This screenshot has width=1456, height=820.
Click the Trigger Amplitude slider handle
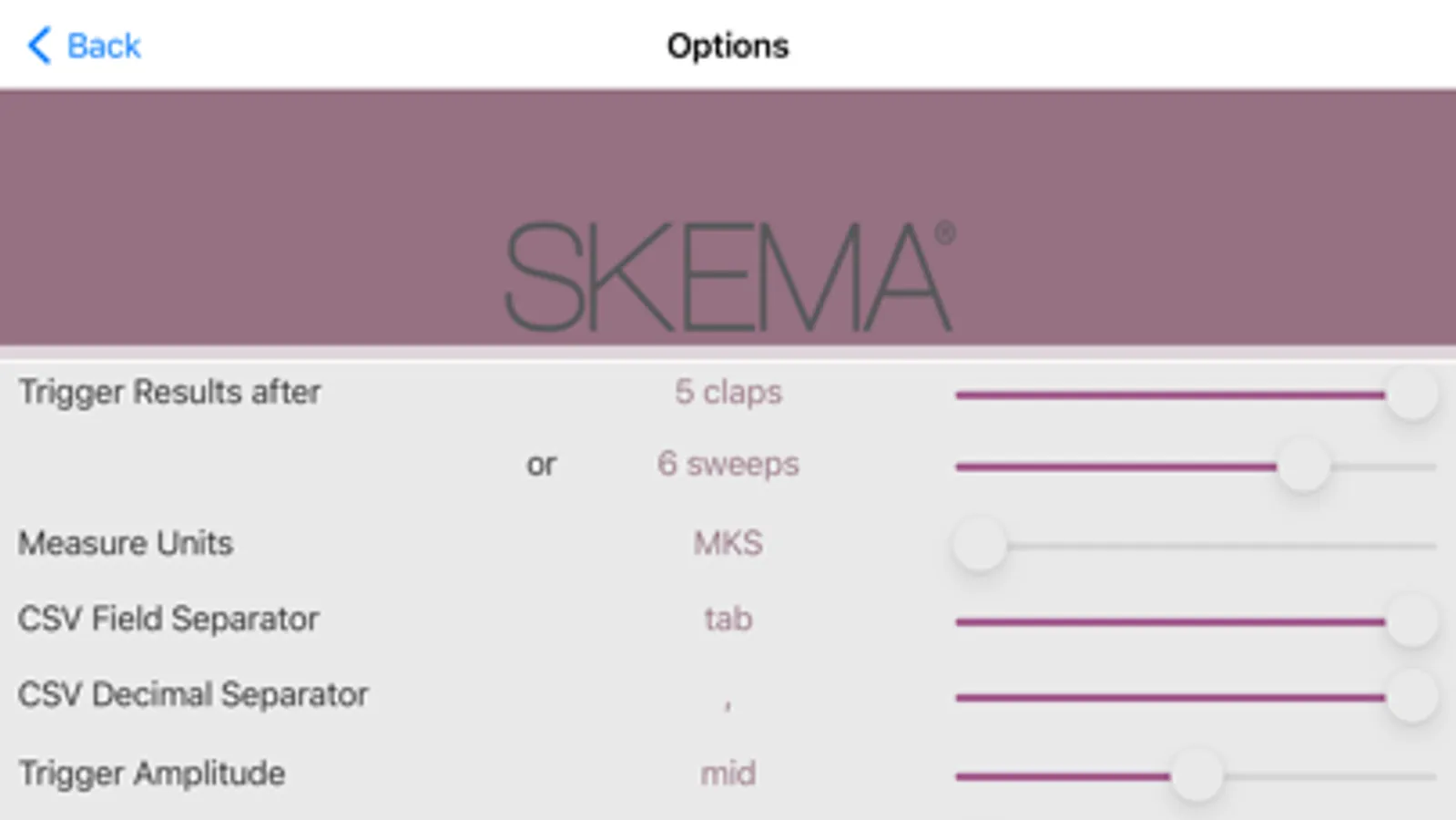[1196, 776]
